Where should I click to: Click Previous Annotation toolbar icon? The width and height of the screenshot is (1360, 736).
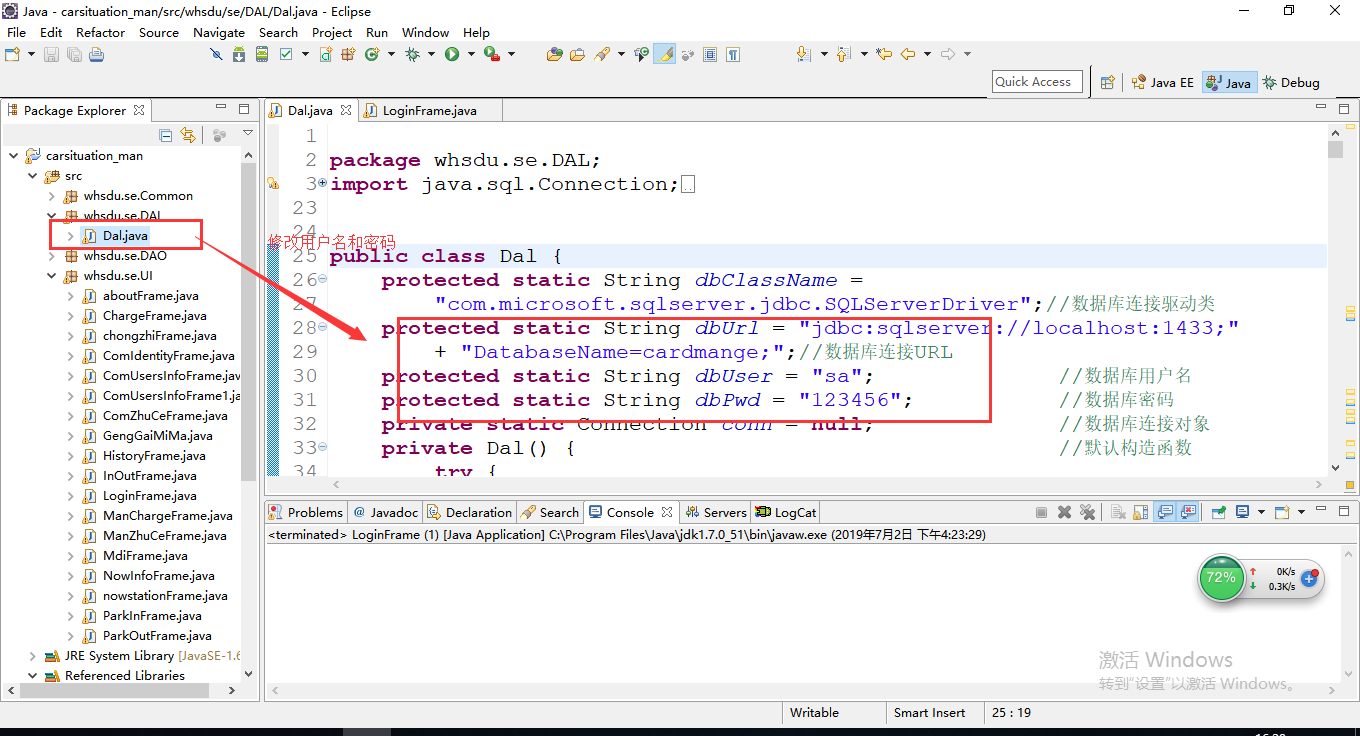843,54
